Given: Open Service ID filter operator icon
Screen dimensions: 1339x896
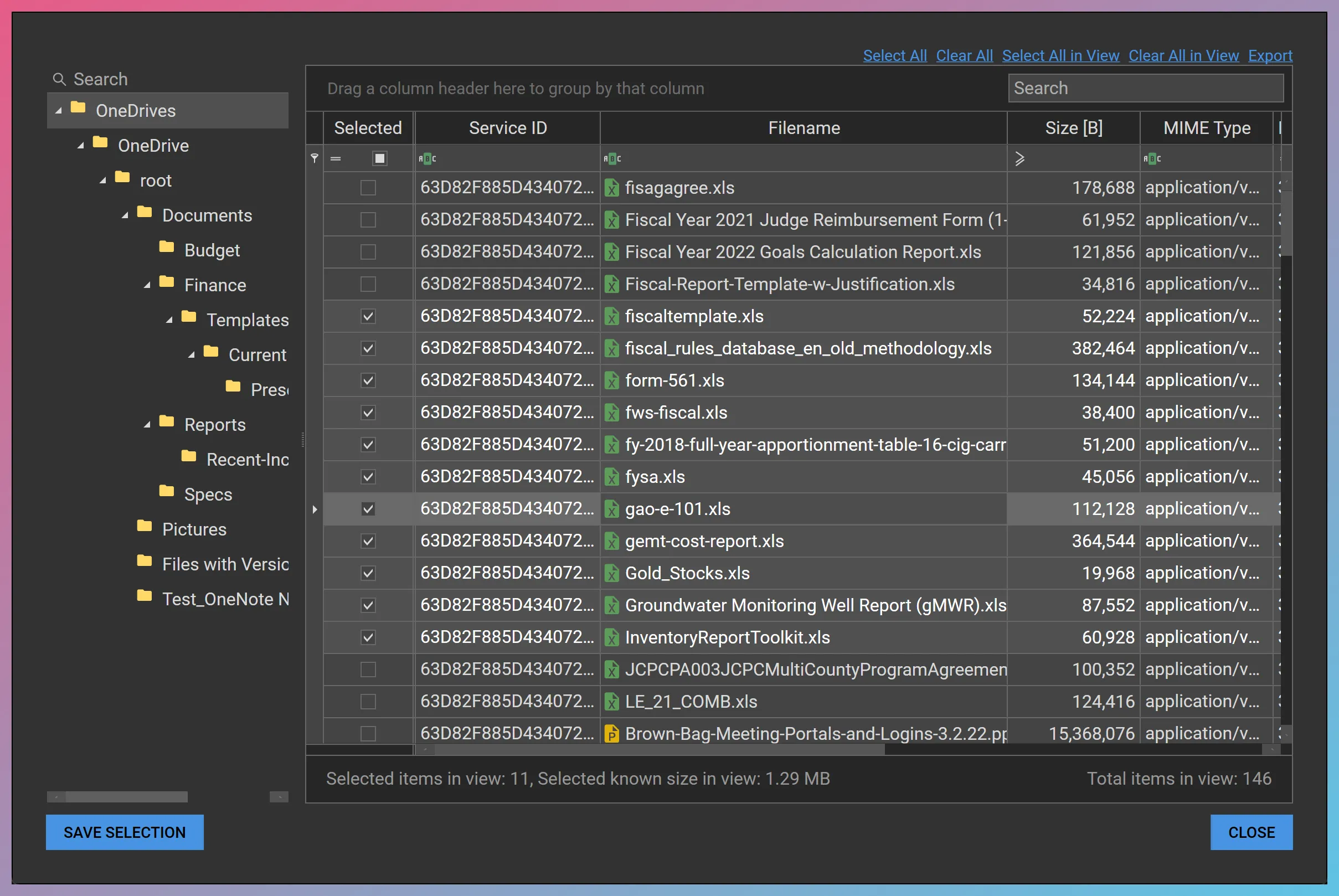Looking at the screenshot, I should (x=428, y=158).
